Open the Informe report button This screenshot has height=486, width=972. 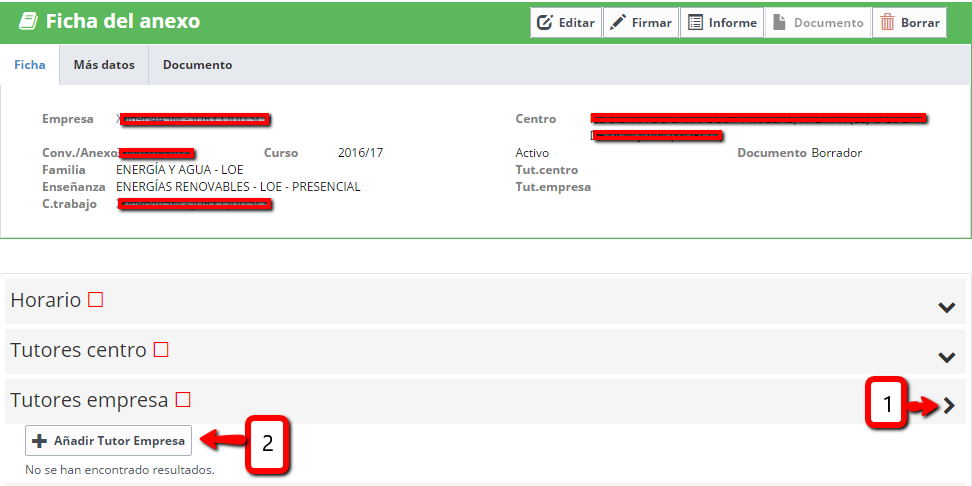(x=721, y=23)
